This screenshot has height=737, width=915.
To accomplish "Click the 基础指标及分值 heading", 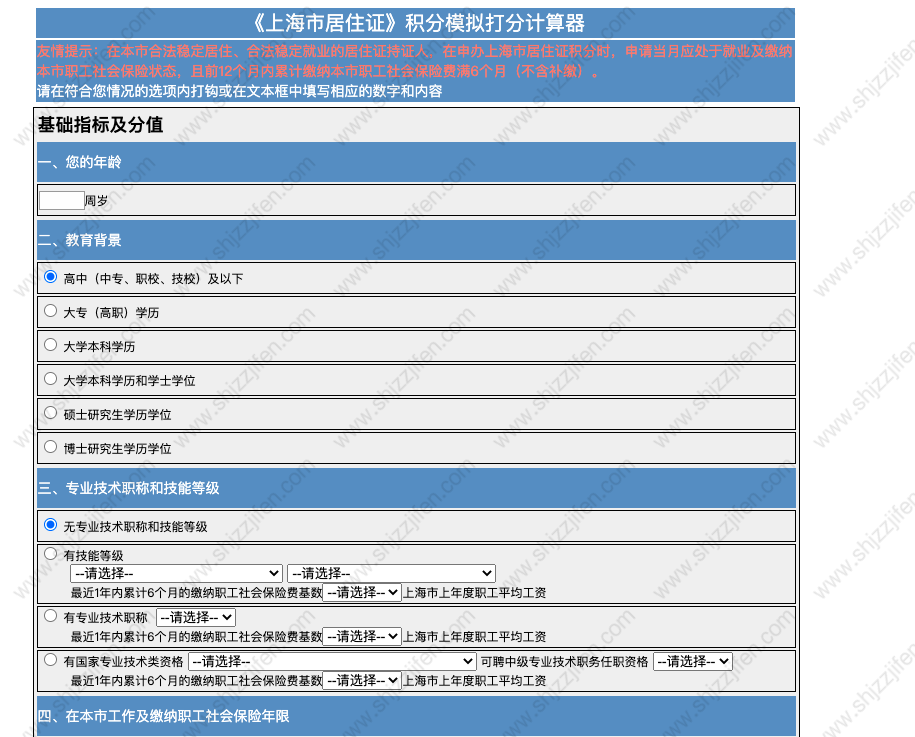I will (x=100, y=124).
